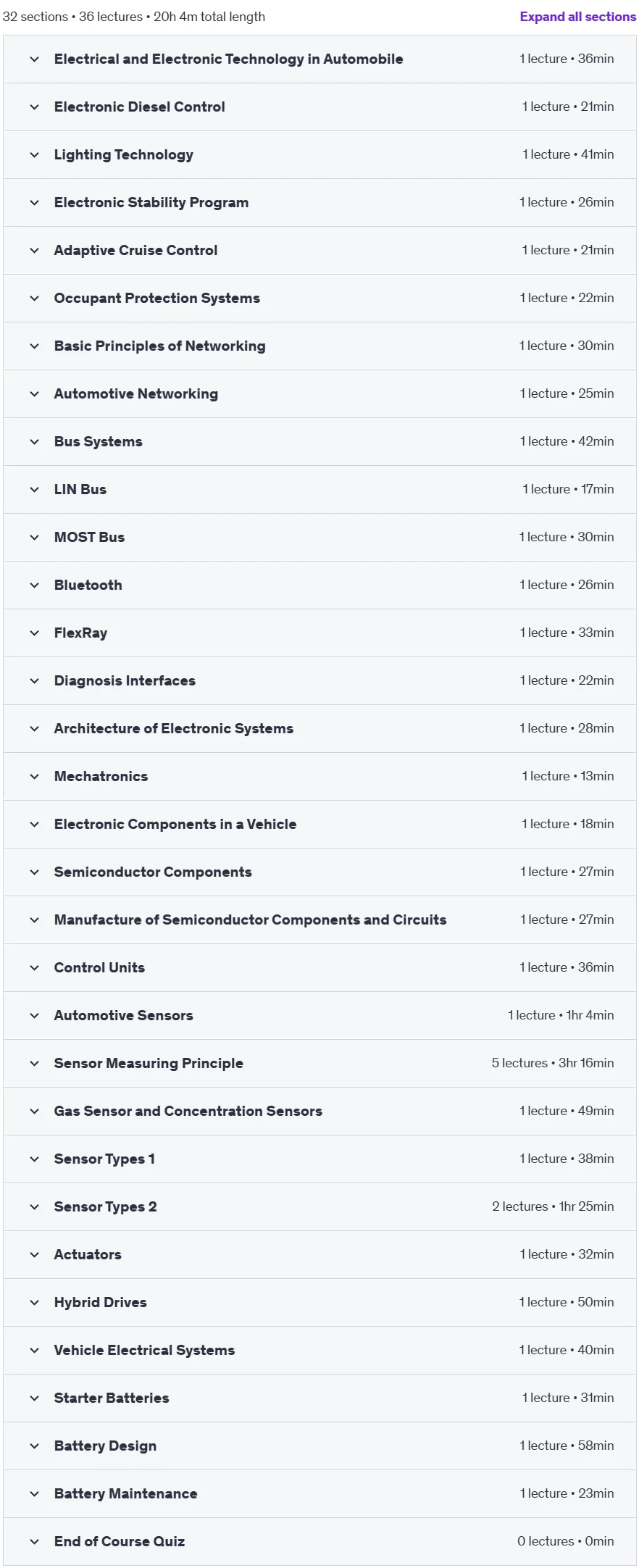Viewport: 639px width, 1568px height.
Task: Open the Electronic Stability Program section
Action: pos(319,203)
